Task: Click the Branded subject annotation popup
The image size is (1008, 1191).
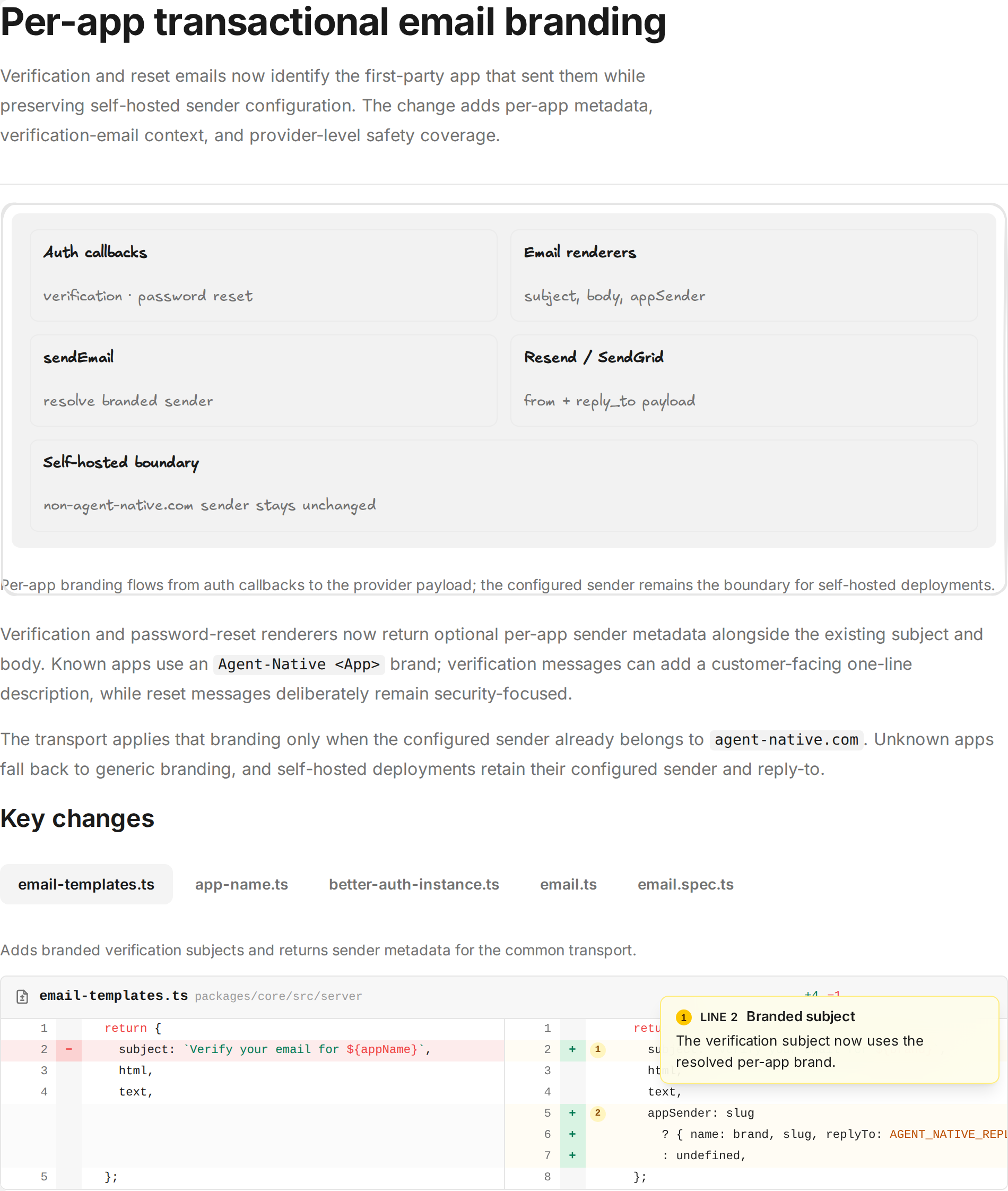Action: tap(829, 1040)
